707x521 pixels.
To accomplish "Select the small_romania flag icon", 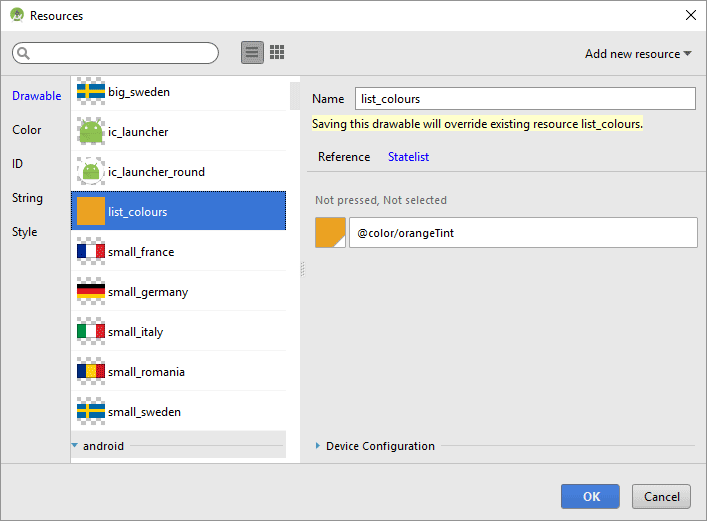I will pyautogui.click(x=91, y=372).
